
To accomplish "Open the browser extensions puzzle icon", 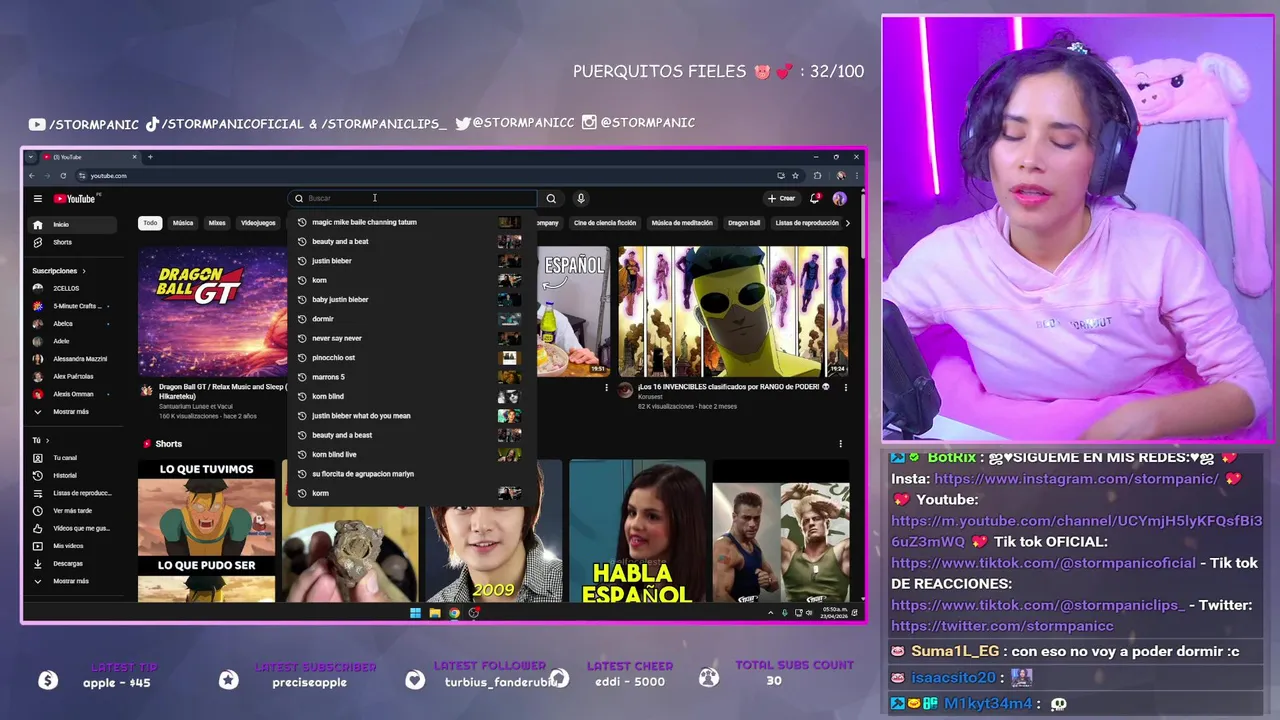I will 817,176.
